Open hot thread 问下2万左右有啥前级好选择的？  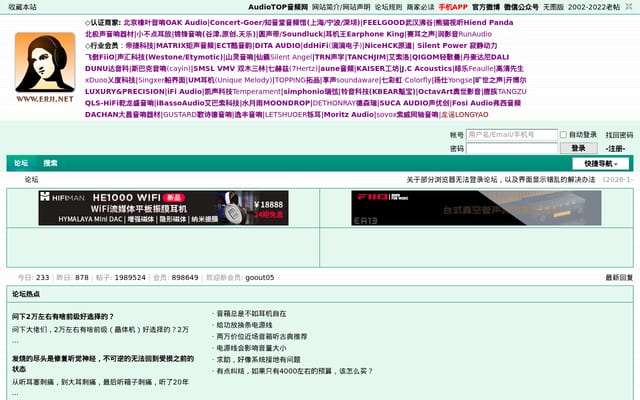(63, 316)
